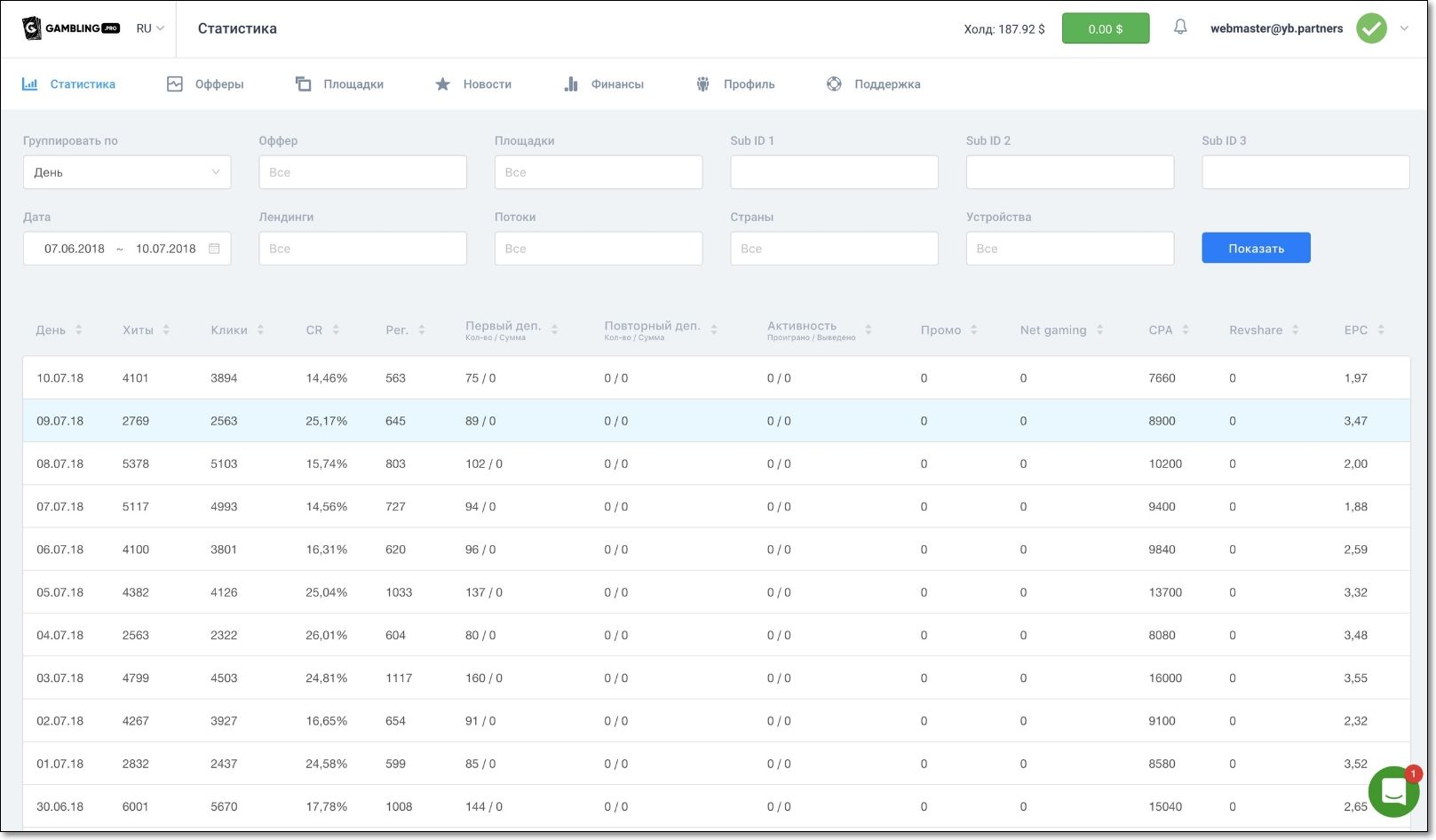
Task: Expand the account menu chevron
Action: [1404, 28]
